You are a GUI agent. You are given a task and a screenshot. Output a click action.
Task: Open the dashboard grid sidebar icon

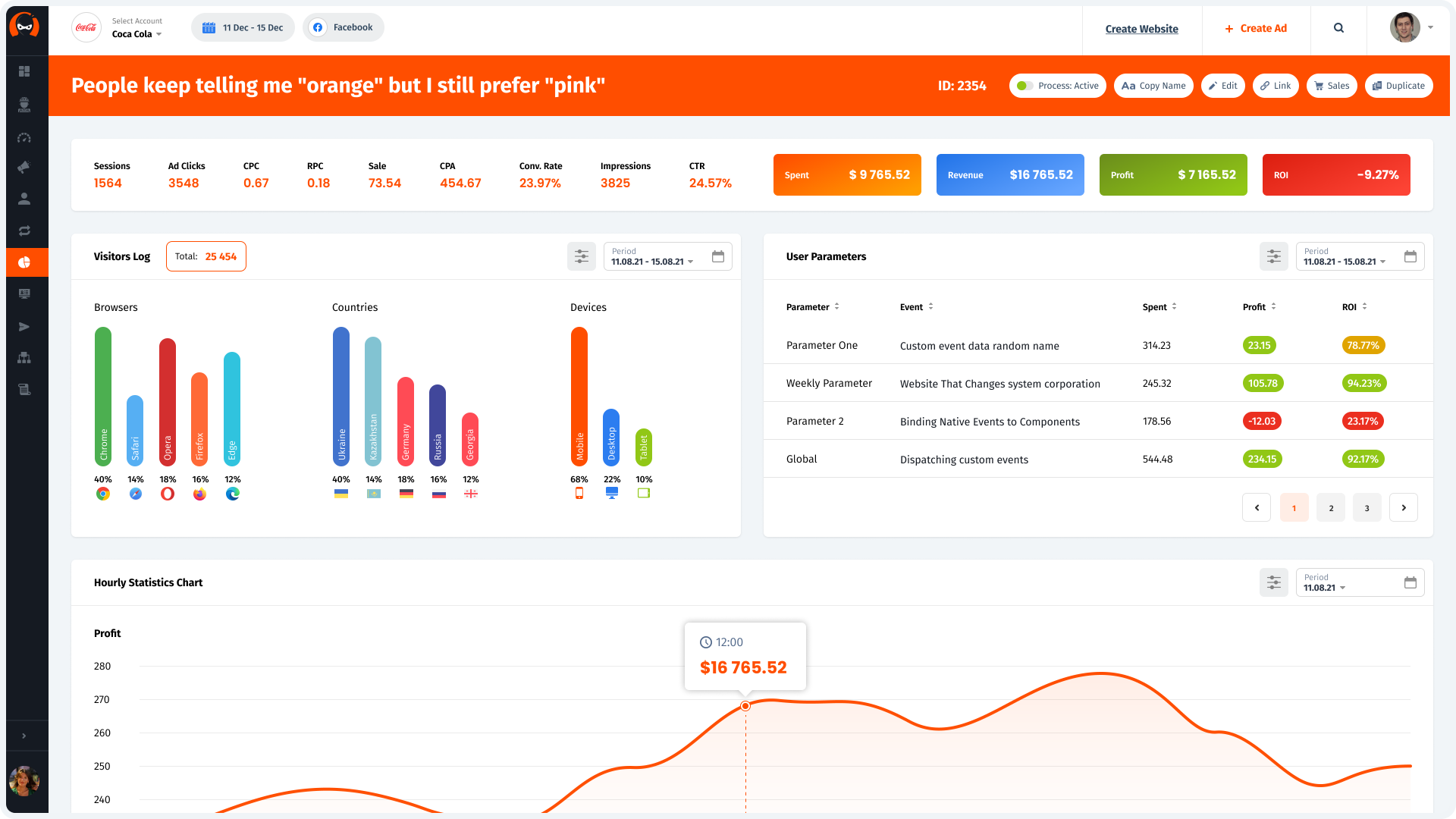pos(24,71)
